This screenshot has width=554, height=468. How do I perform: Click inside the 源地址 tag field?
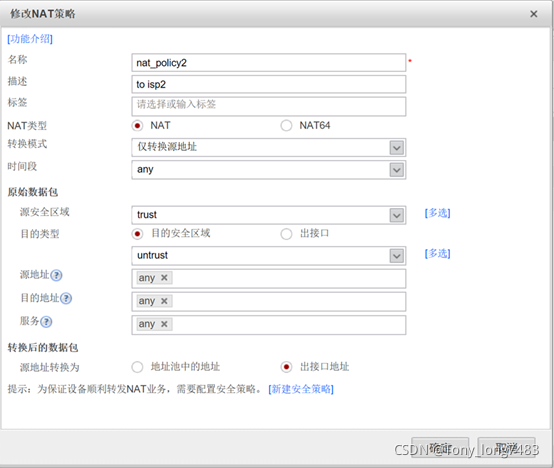click(269, 279)
